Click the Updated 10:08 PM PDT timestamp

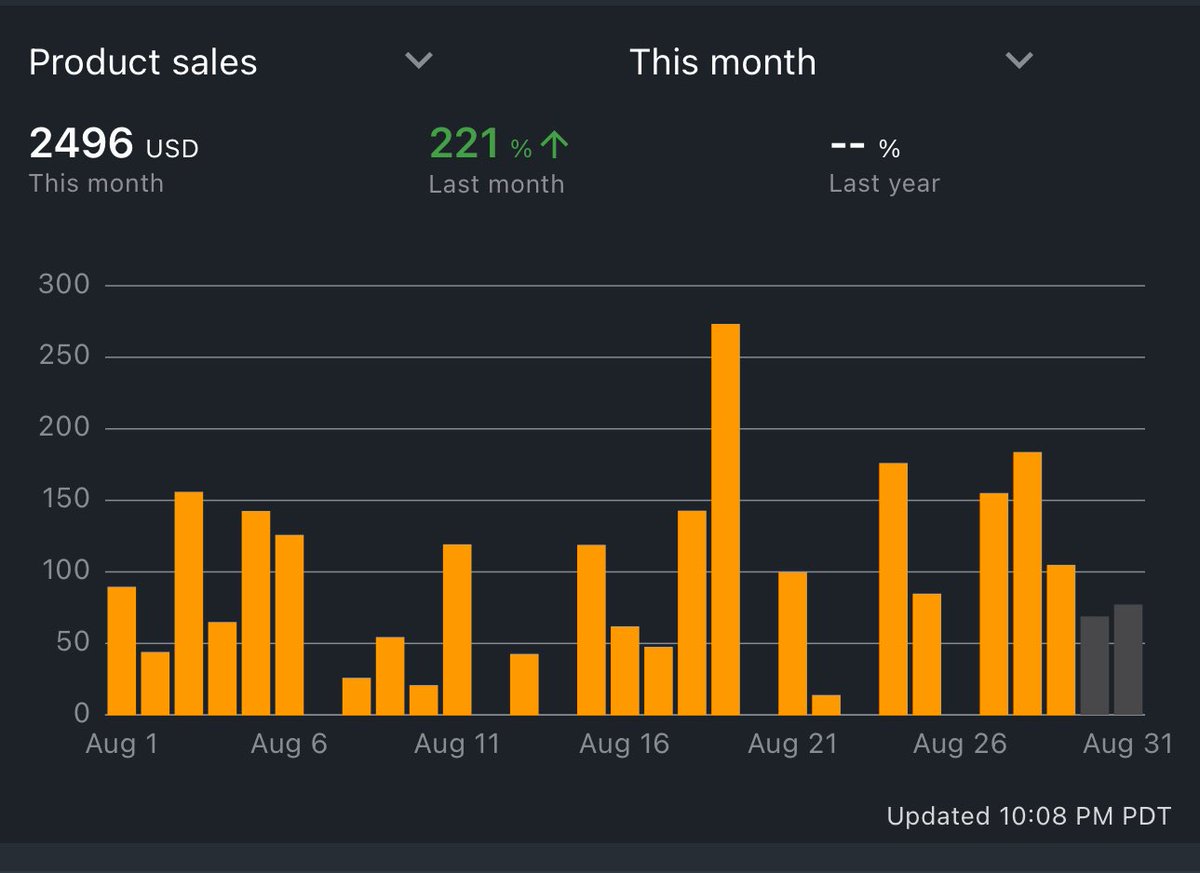(x=1029, y=816)
